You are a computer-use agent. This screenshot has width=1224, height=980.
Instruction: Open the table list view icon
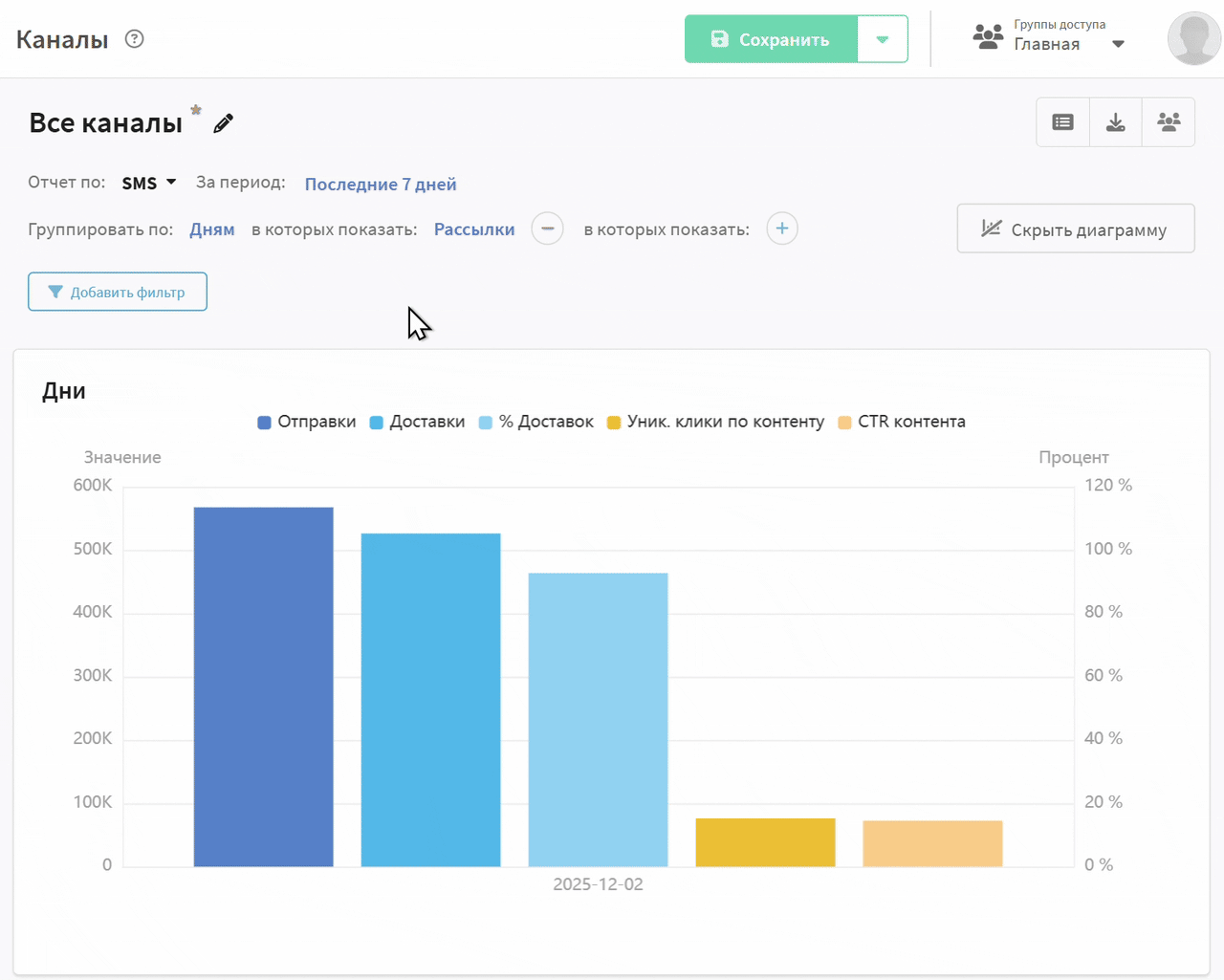coord(1062,122)
